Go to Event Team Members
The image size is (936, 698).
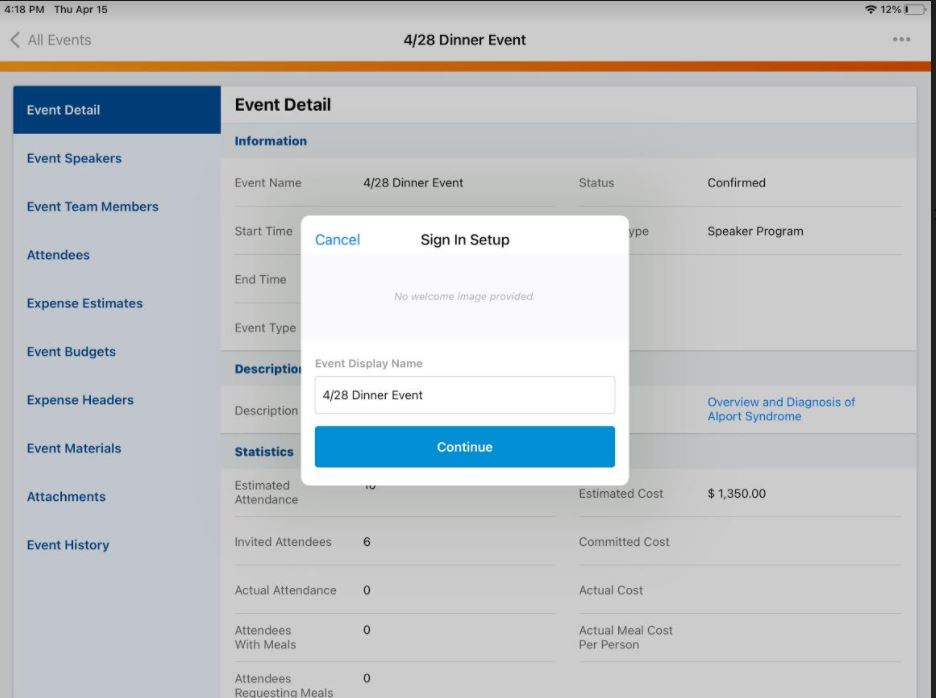pos(92,207)
